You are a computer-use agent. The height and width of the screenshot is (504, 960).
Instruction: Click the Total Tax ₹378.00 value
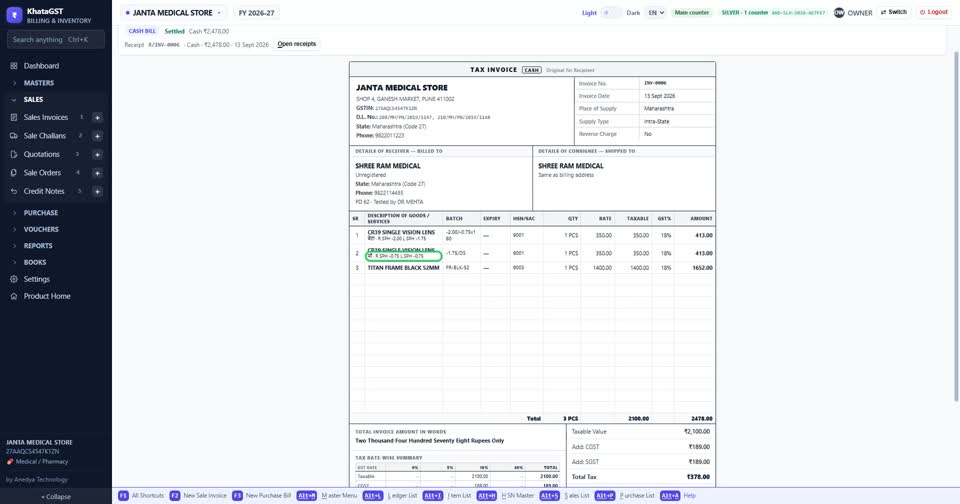pos(698,477)
